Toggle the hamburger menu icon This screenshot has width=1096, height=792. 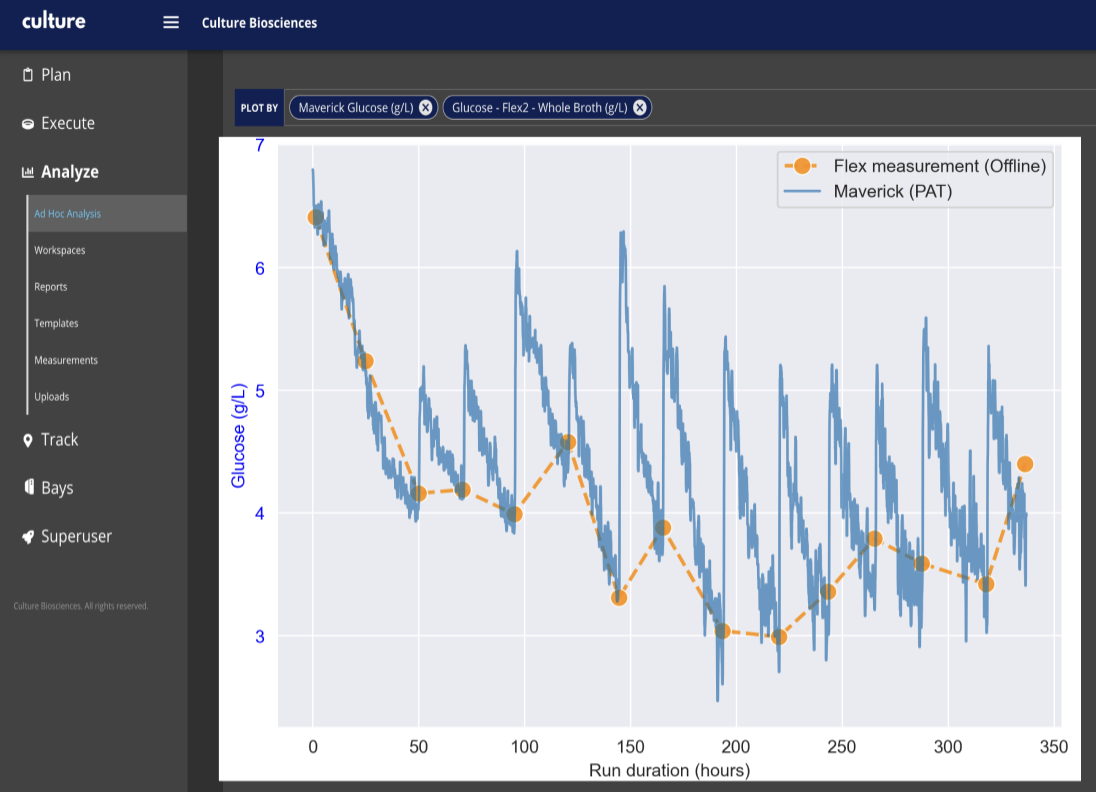[171, 23]
